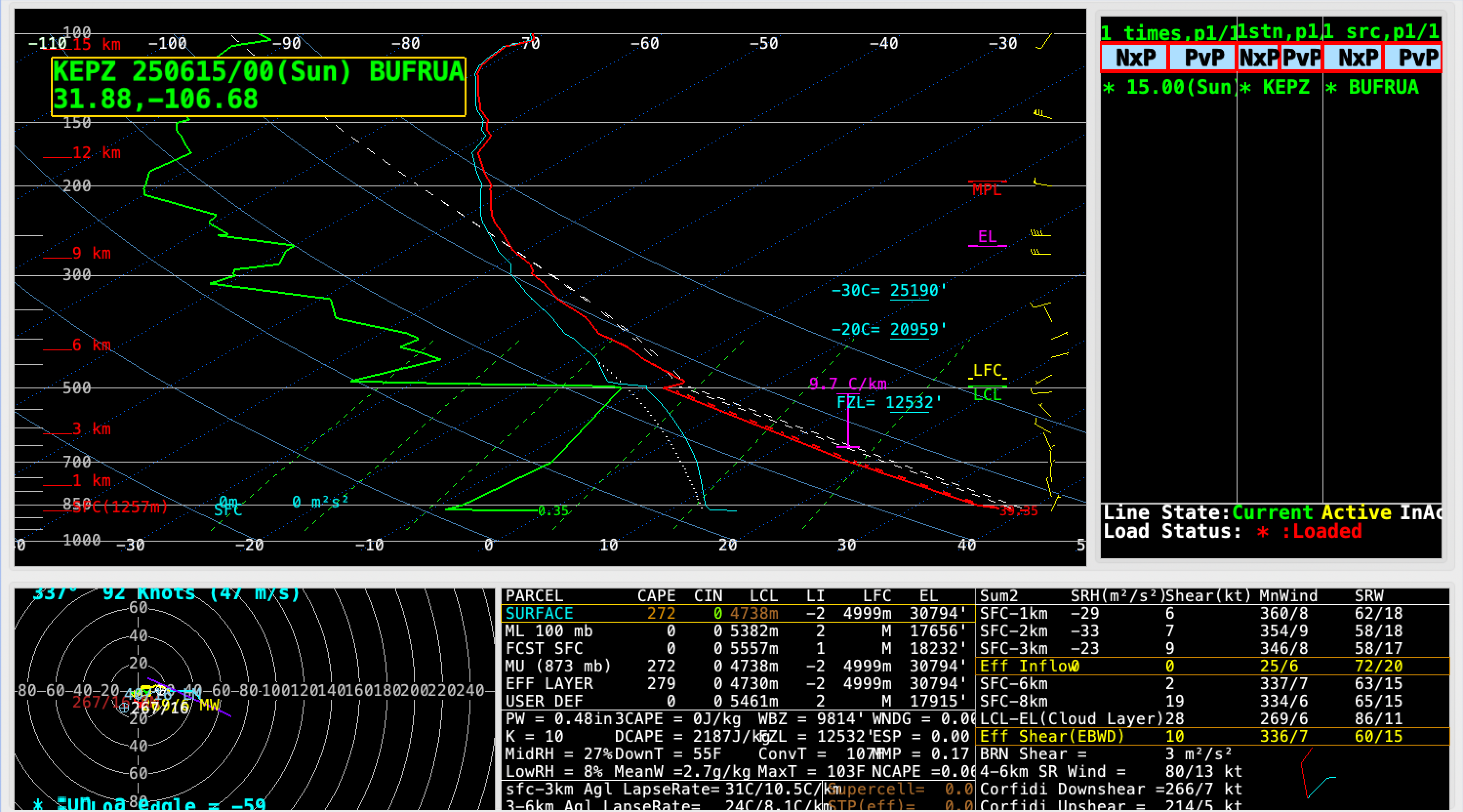Click the 337° 92 Knots hodograph readout
1463x812 pixels.
[166, 594]
